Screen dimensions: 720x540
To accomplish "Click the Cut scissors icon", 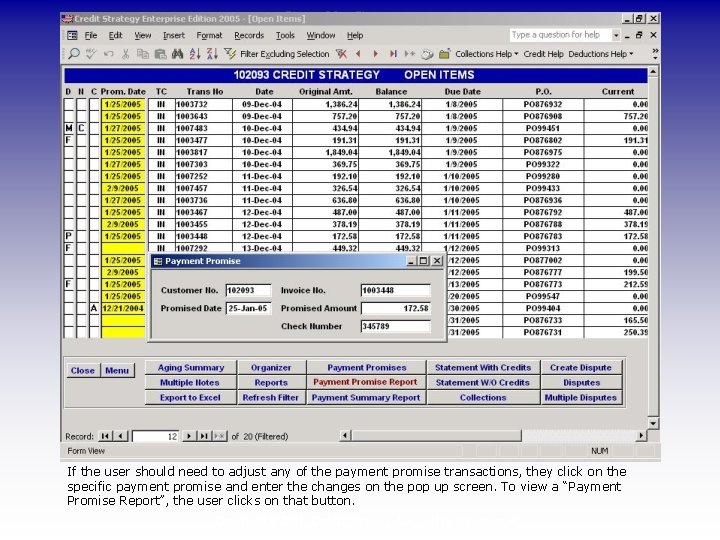I will tap(125, 54).
